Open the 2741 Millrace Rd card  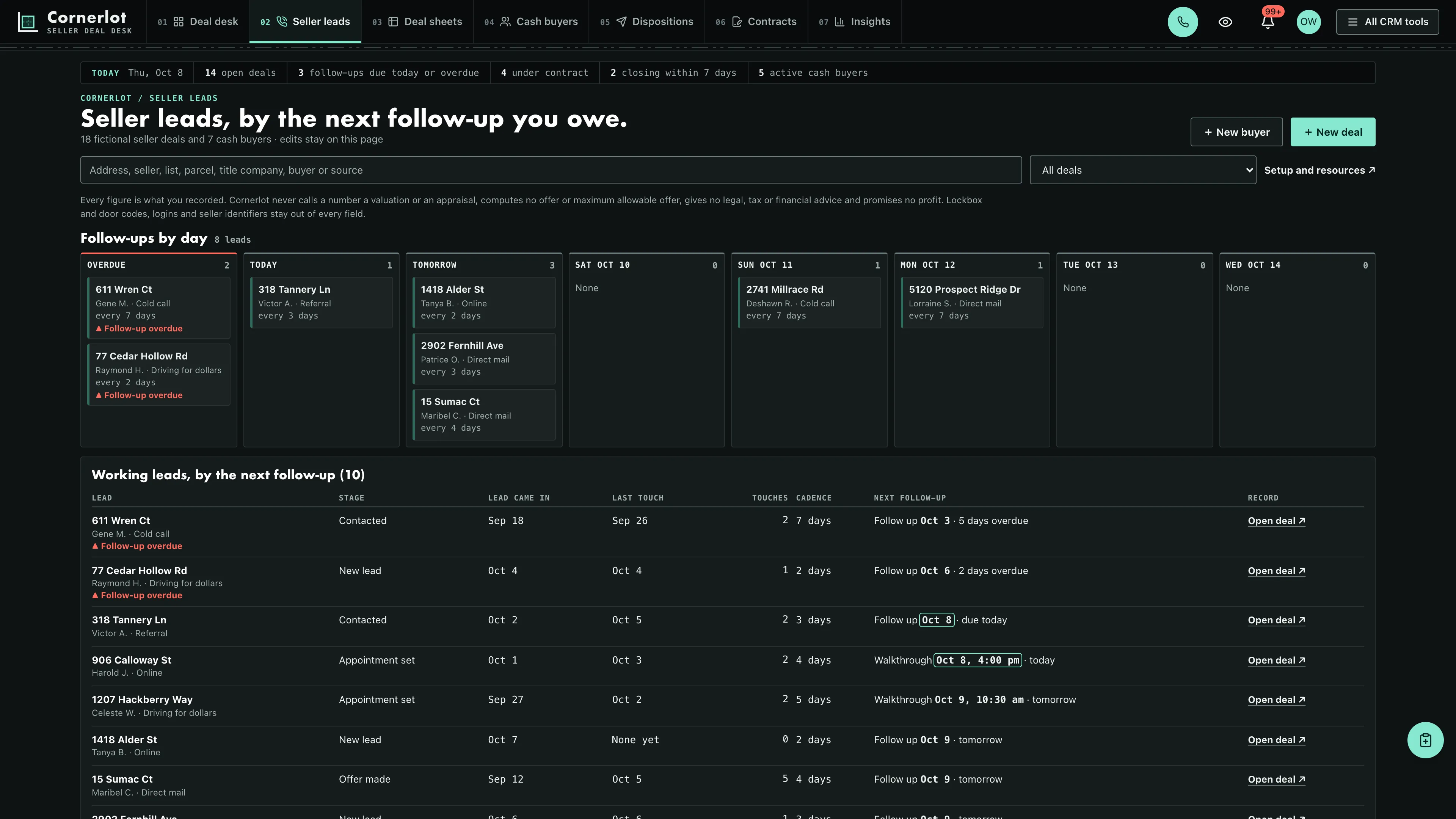810,303
